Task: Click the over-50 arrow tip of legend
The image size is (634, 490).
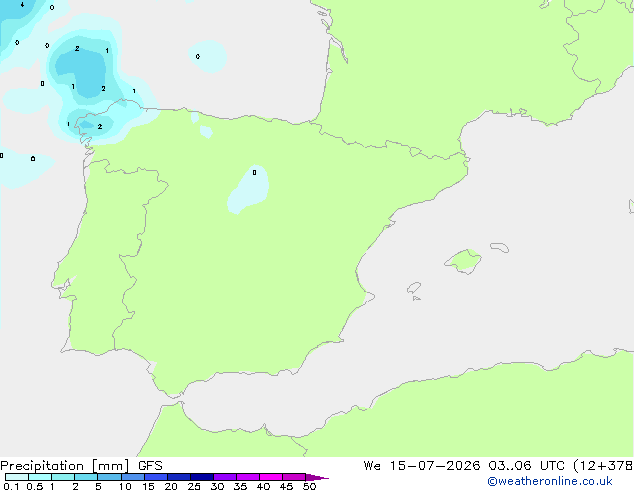Action: [317, 477]
